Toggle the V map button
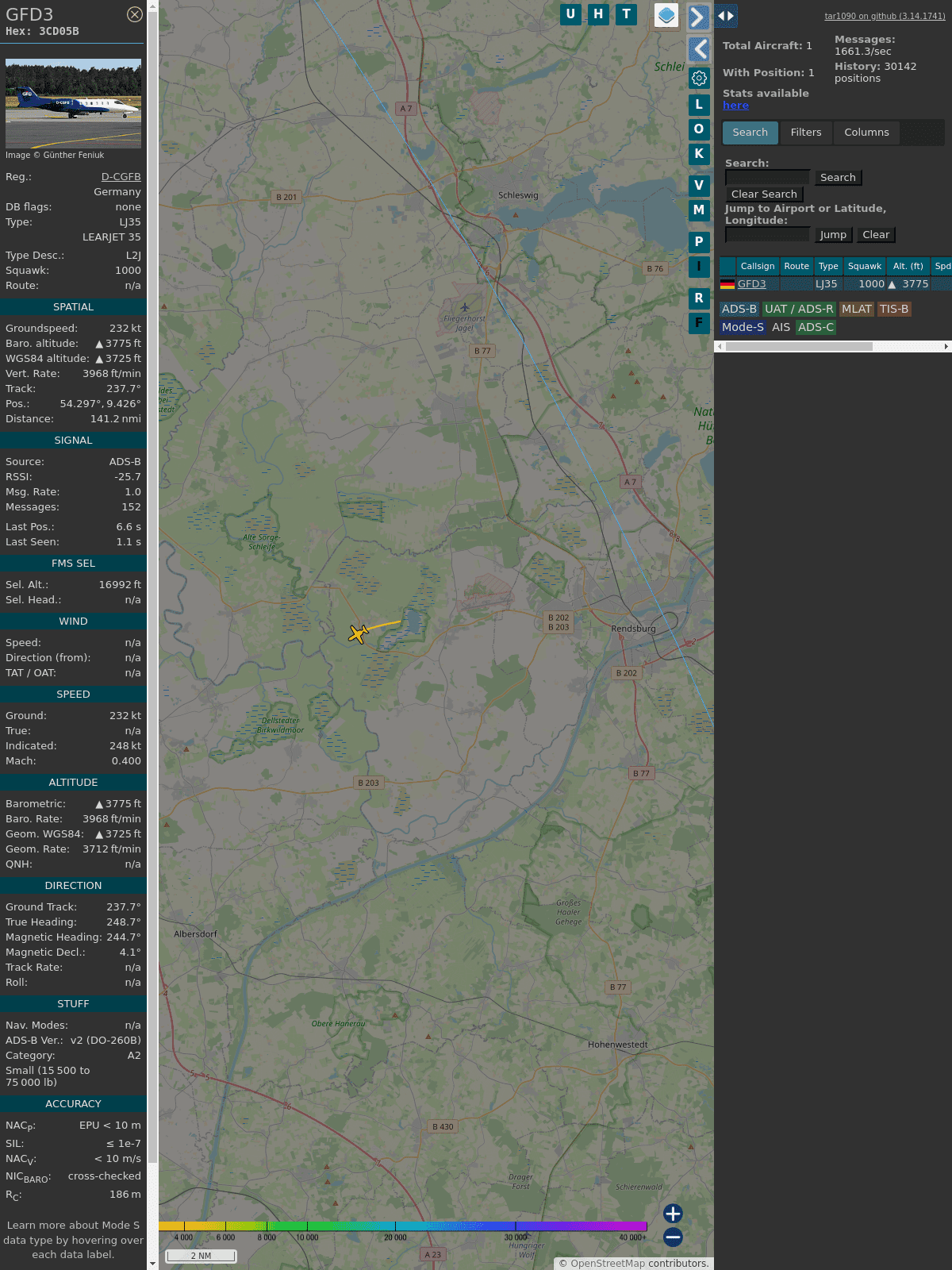 point(699,186)
